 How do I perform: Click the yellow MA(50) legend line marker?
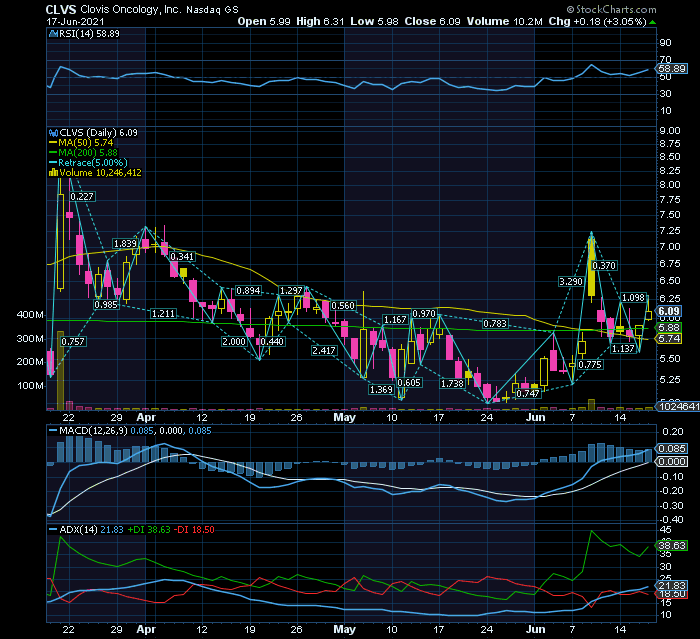(x=53, y=143)
